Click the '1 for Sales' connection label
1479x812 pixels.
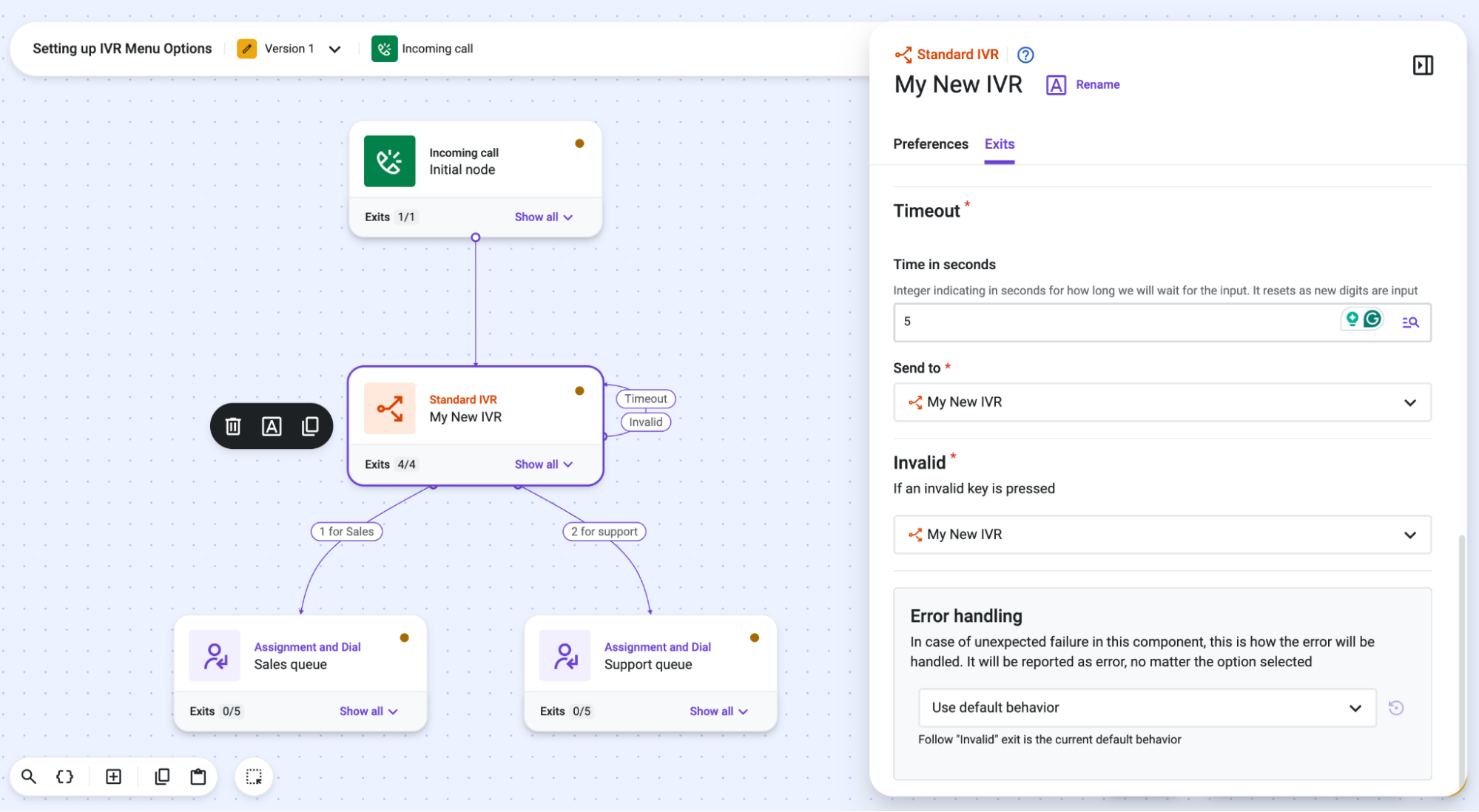[346, 532]
